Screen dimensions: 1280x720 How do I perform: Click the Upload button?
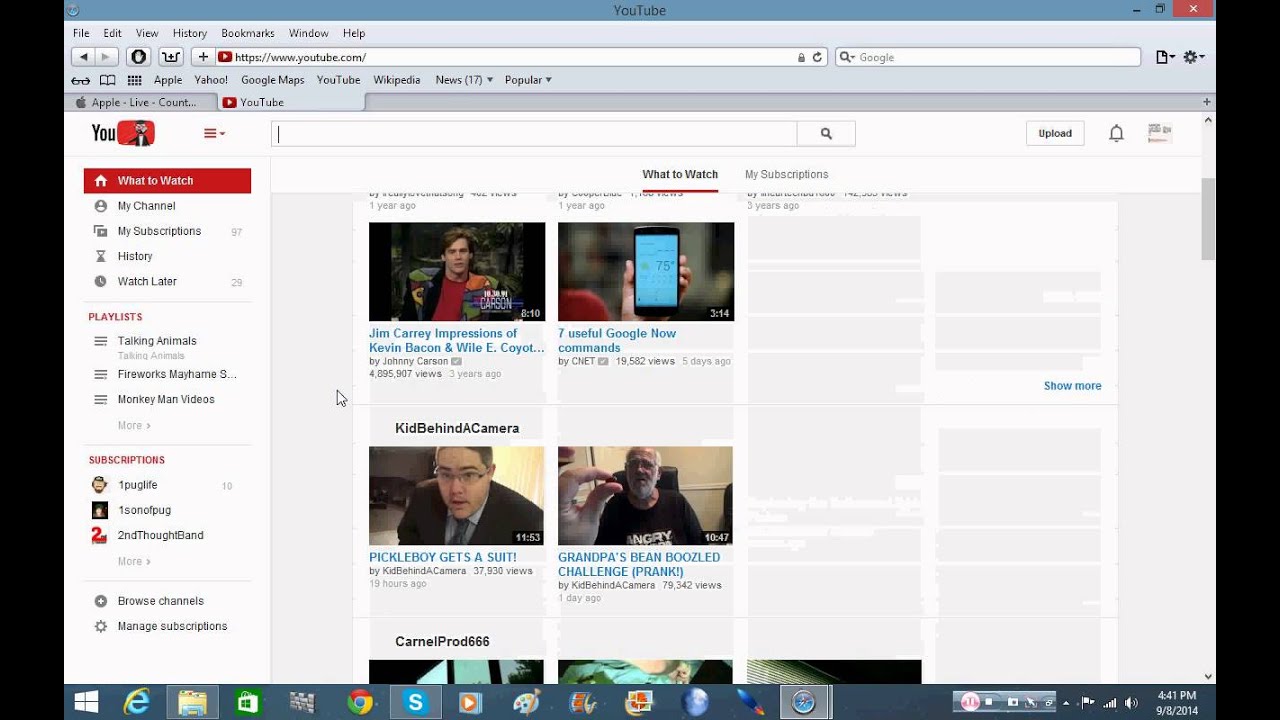point(1055,133)
